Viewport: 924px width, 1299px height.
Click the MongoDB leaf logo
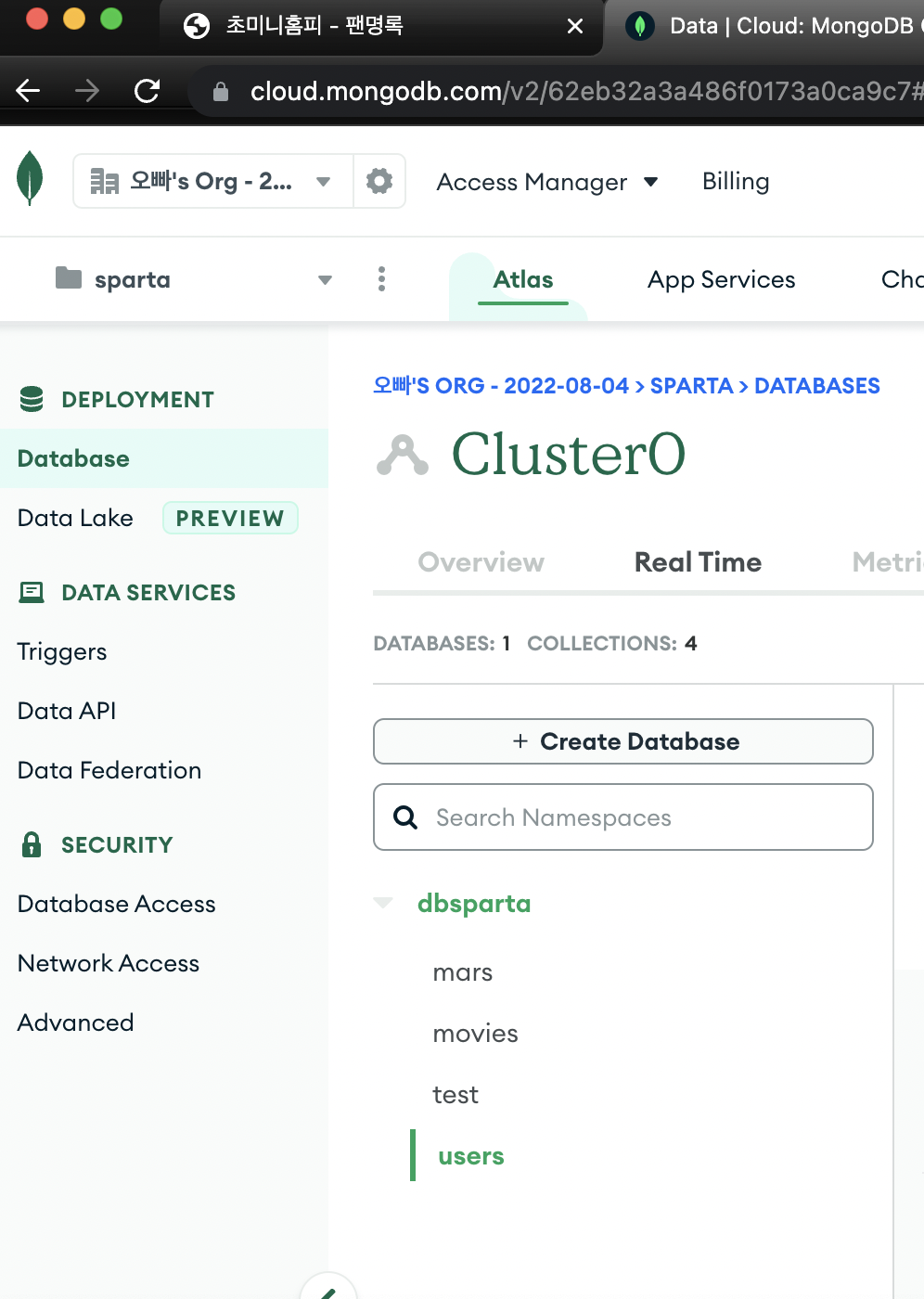(30, 178)
